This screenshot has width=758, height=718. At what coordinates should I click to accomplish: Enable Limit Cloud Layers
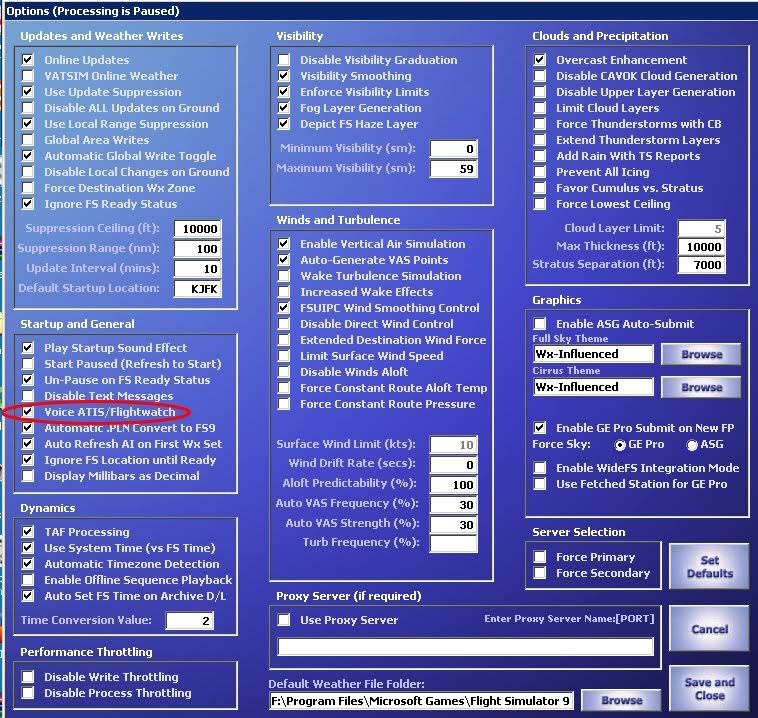click(539, 108)
